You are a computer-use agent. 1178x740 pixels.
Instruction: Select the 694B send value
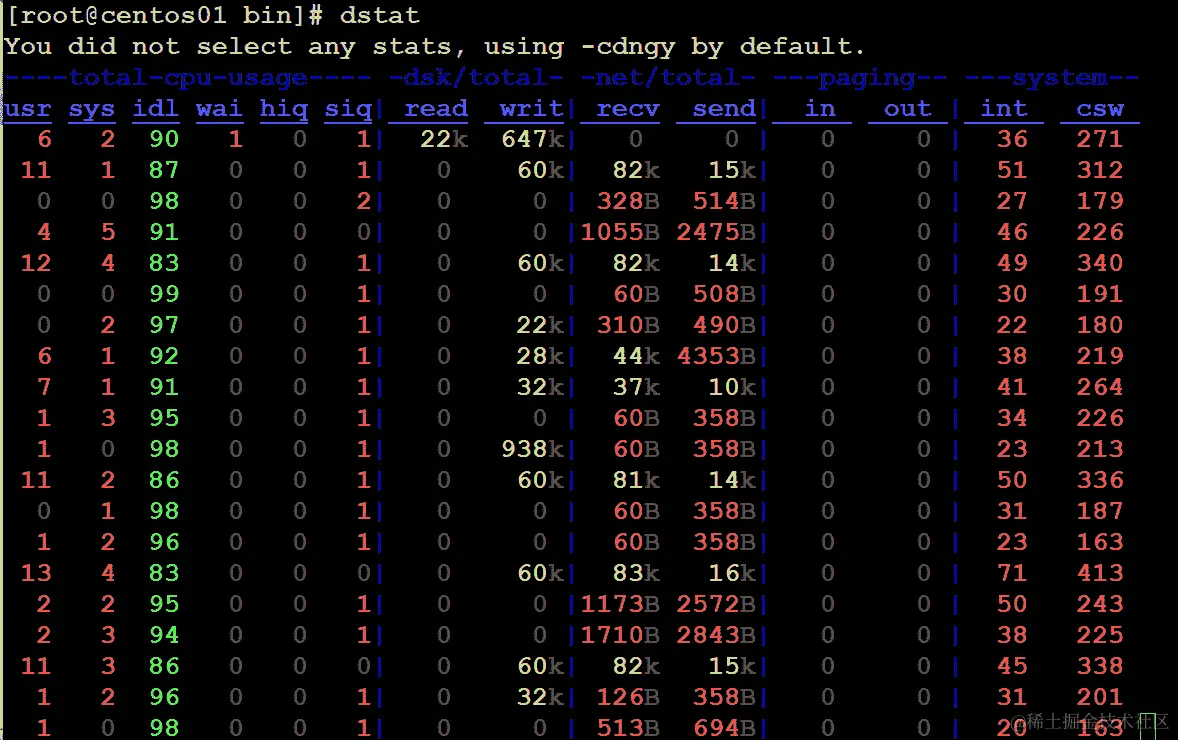[x=724, y=728]
